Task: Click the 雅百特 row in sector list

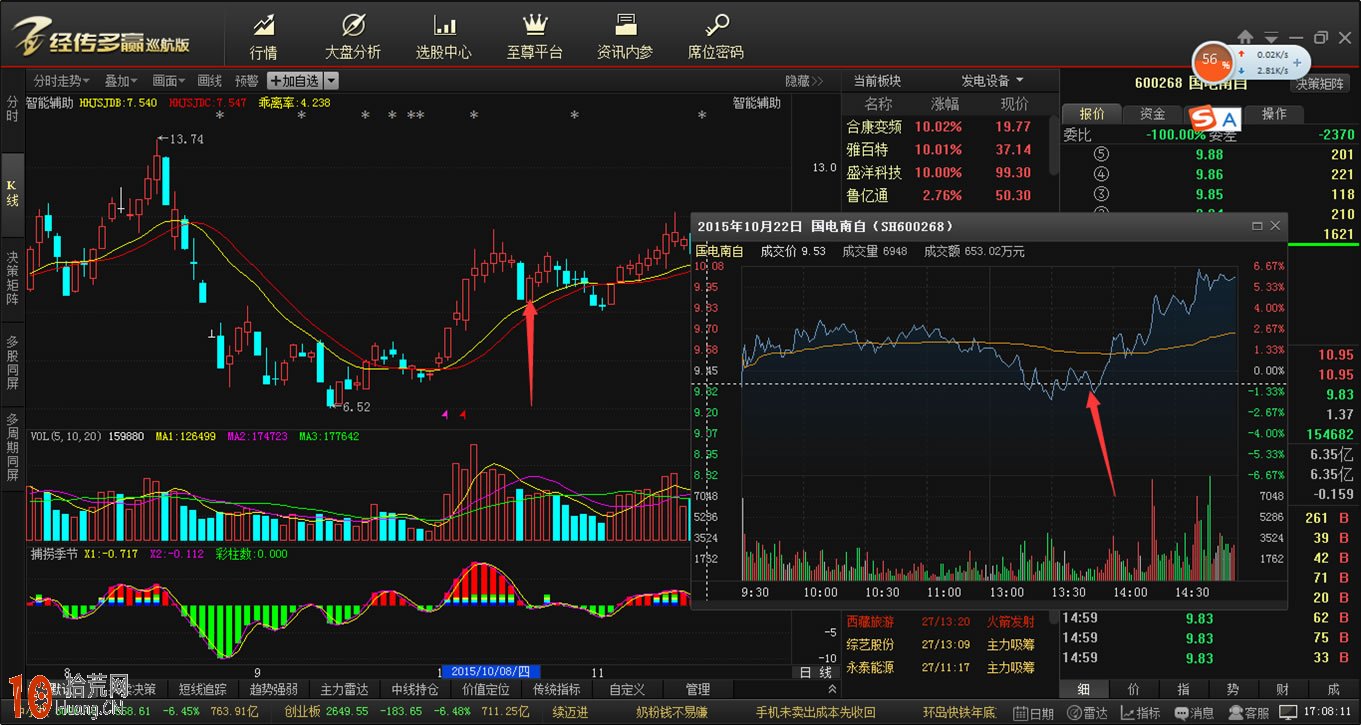Action: click(944, 150)
